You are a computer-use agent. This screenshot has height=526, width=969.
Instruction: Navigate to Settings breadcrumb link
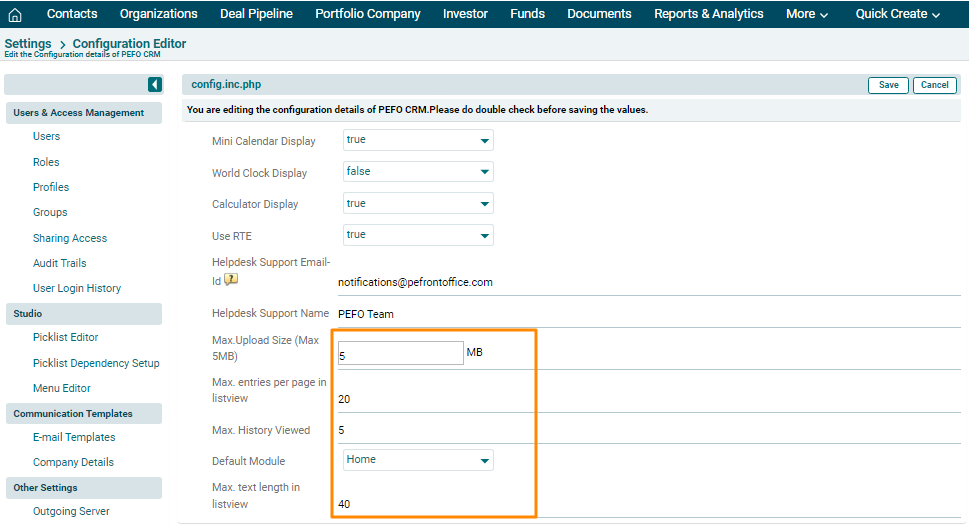click(x=28, y=44)
